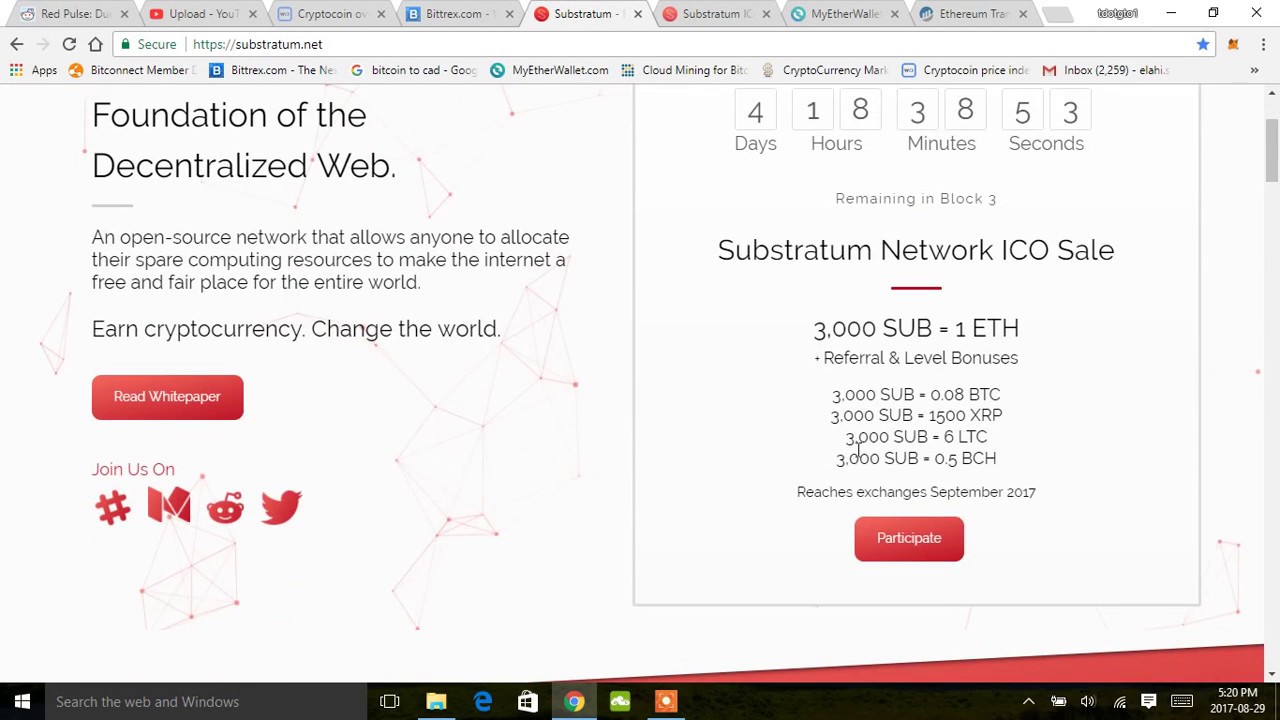Open the Cloud Mining for Bitcoin bookmark

684,70
